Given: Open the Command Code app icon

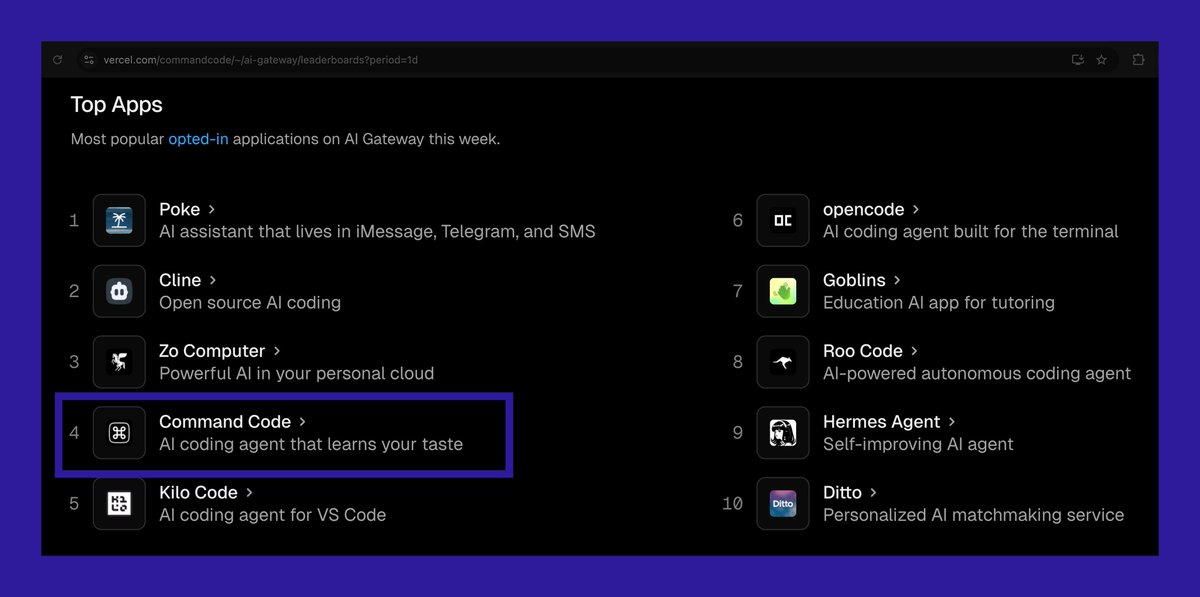Looking at the screenshot, I should (119, 433).
